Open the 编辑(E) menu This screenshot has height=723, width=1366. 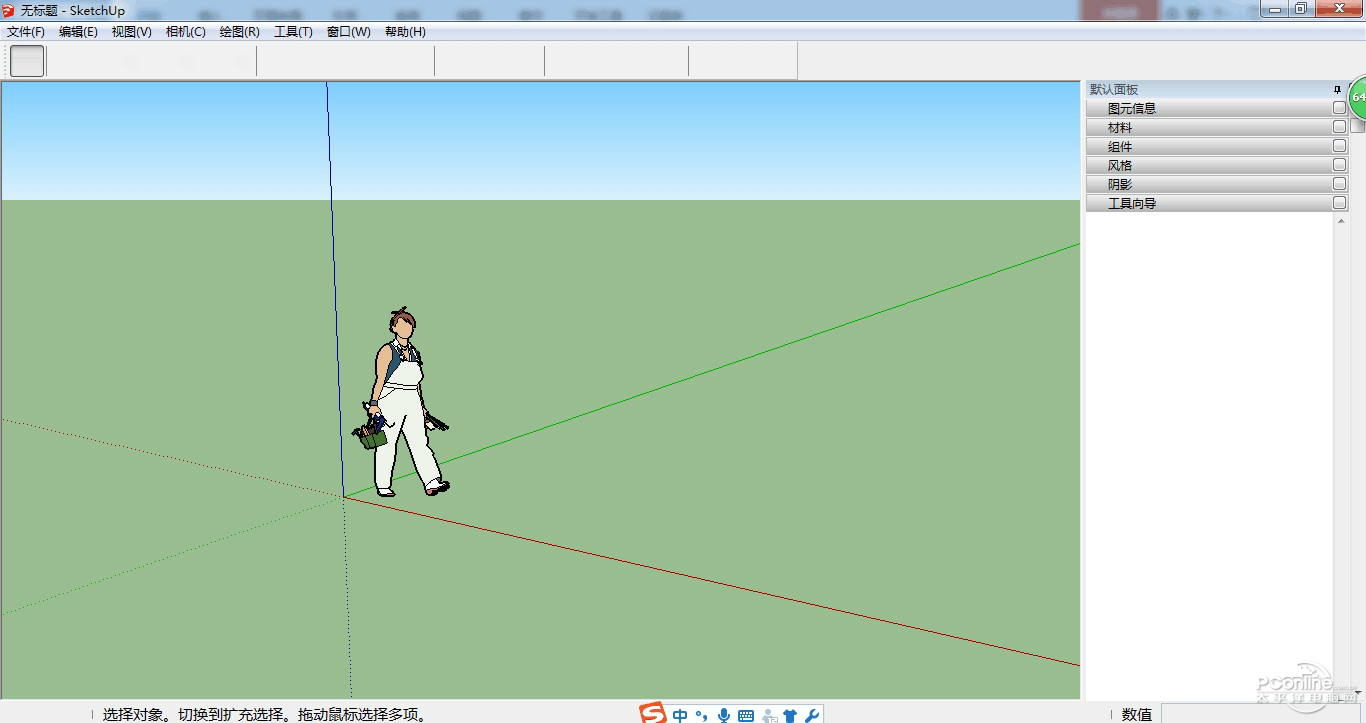pos(78,32)
